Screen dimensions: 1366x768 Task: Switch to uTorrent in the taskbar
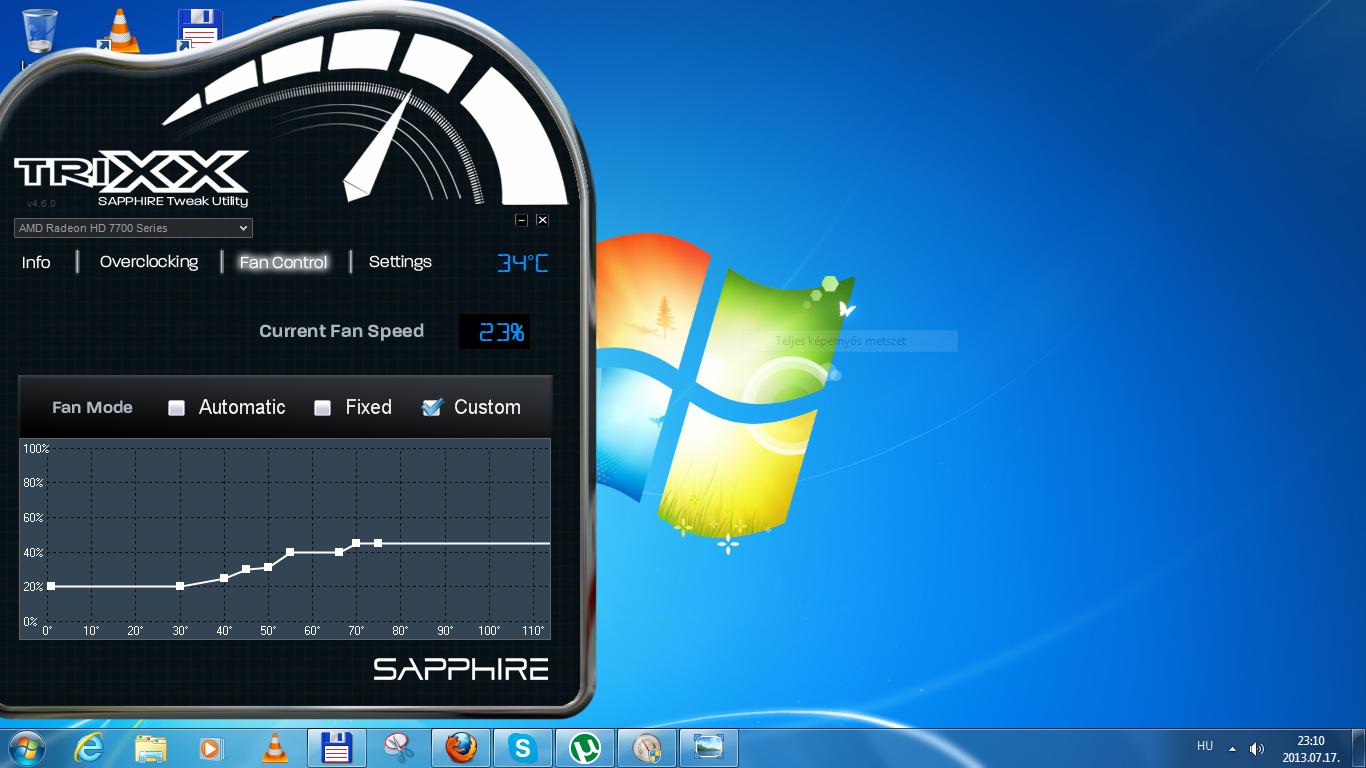[x=585, y=748]
